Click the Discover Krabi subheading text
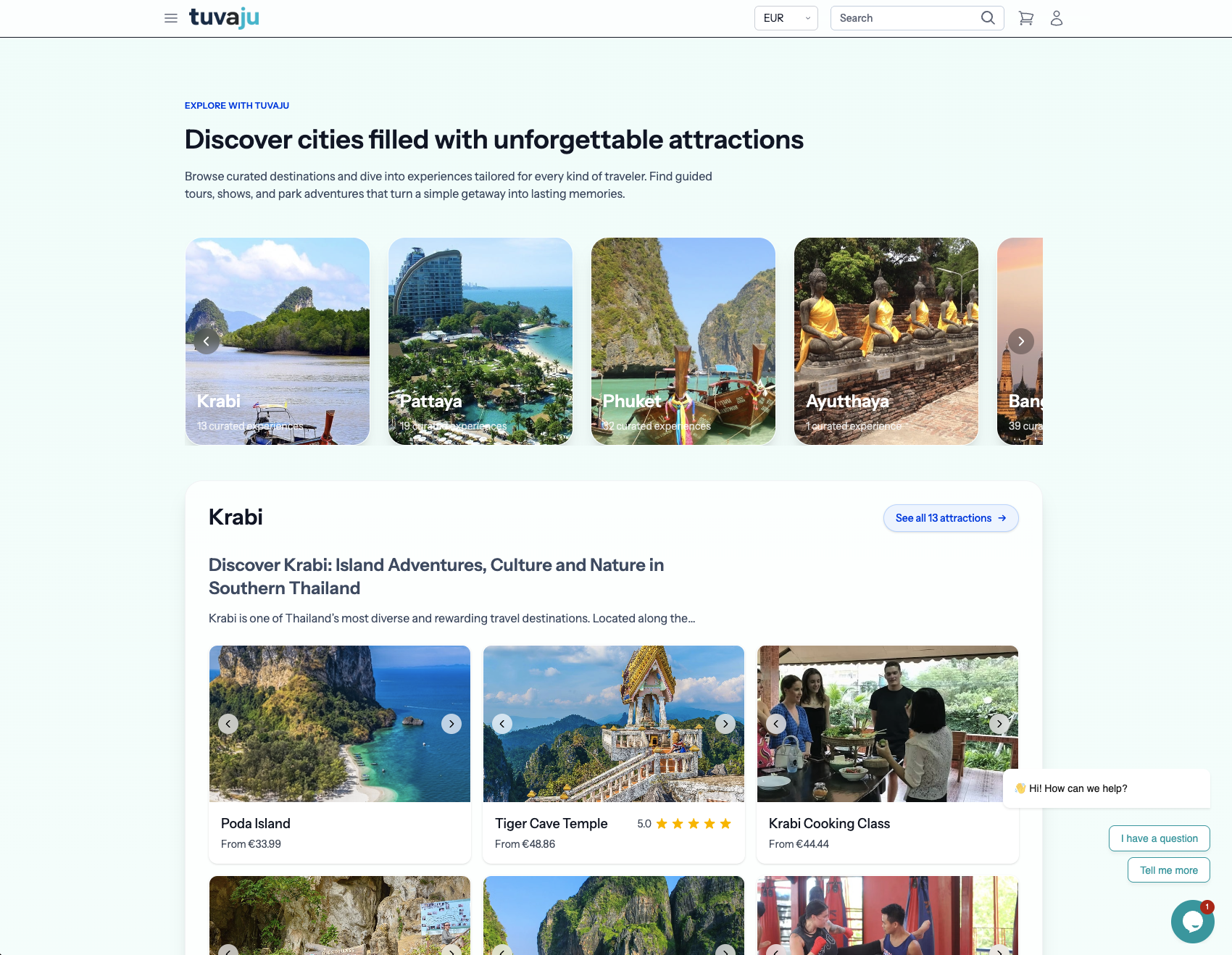Viewport: 1232px width, 955px height. coord(436,577)
